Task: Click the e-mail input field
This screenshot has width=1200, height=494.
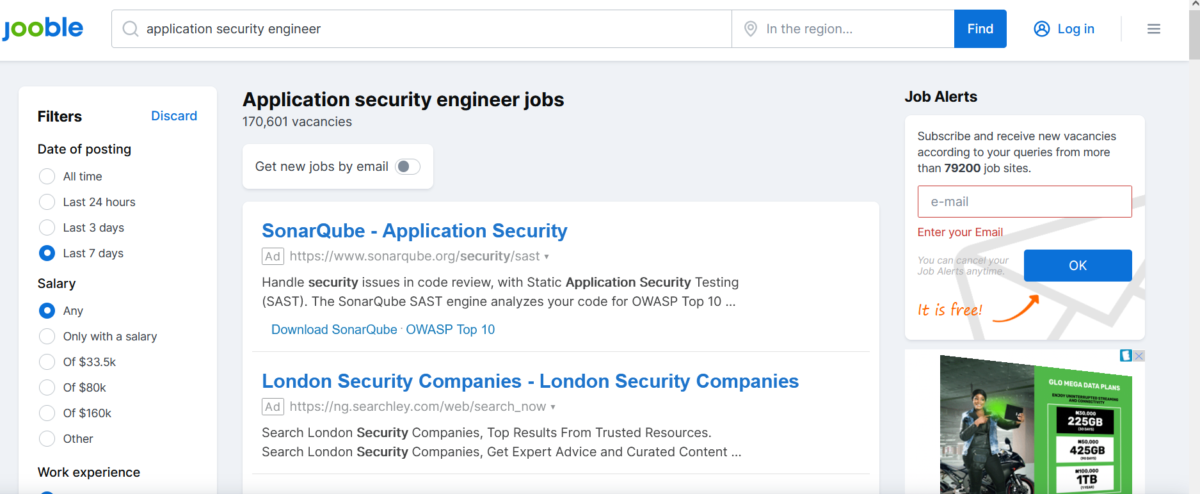Action: (1025, 201)
